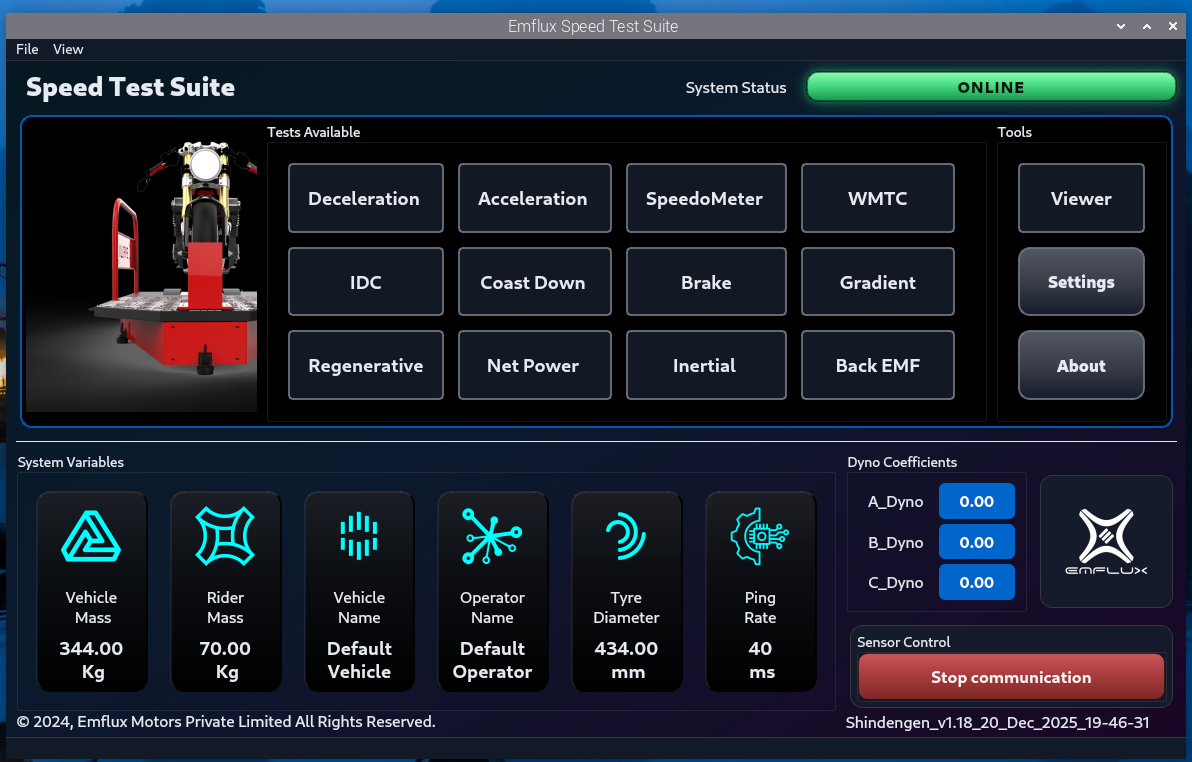This screenshot has height=762, width=1192.
Task: Open the File menu
Action: tap(27, 49)
